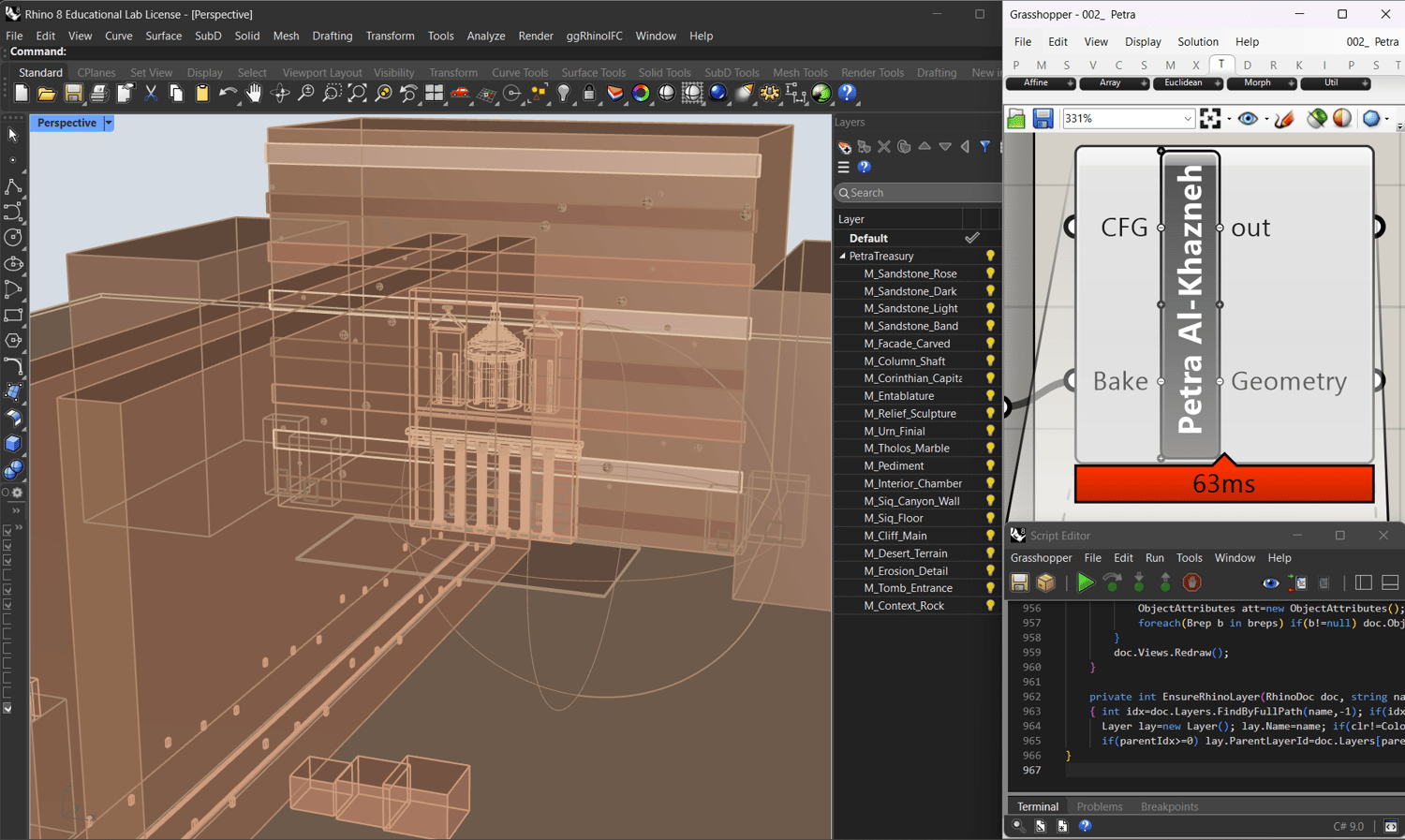Expand the Euclidean component panel

click(x=1217, y=83)
